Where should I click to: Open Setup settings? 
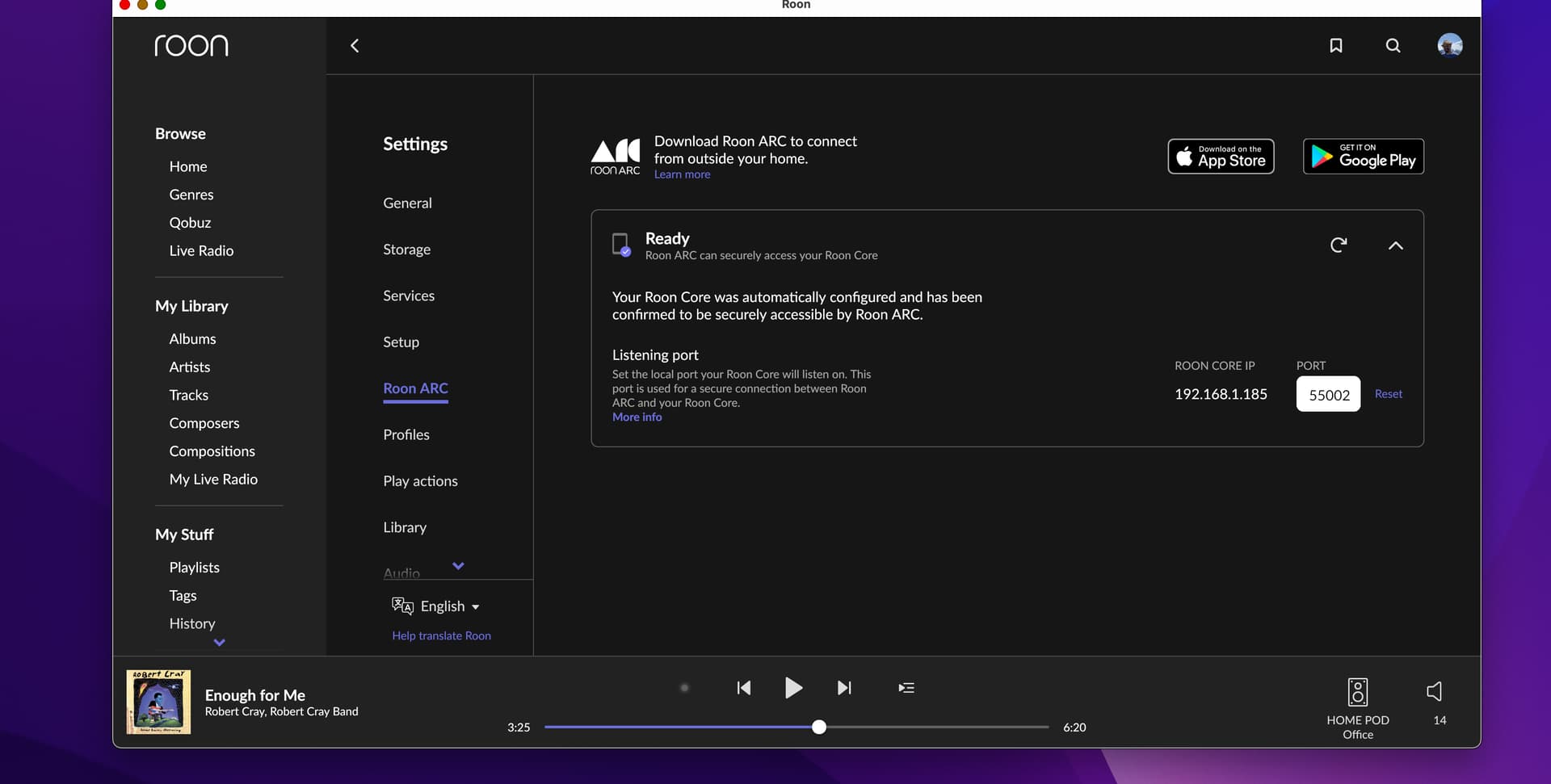click(x=401, y=342)
